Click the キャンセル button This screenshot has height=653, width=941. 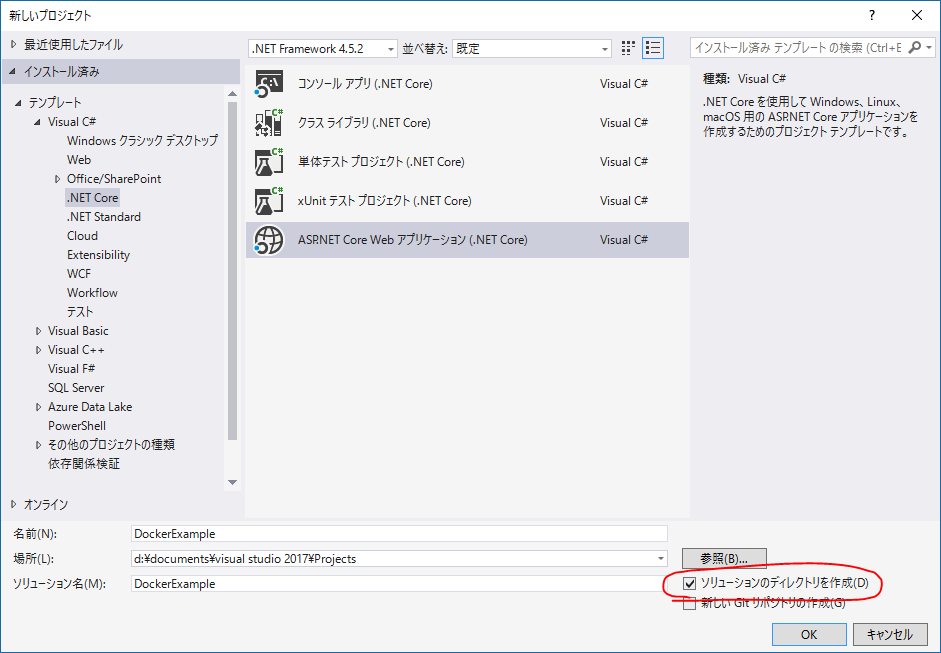click(890, 634)
